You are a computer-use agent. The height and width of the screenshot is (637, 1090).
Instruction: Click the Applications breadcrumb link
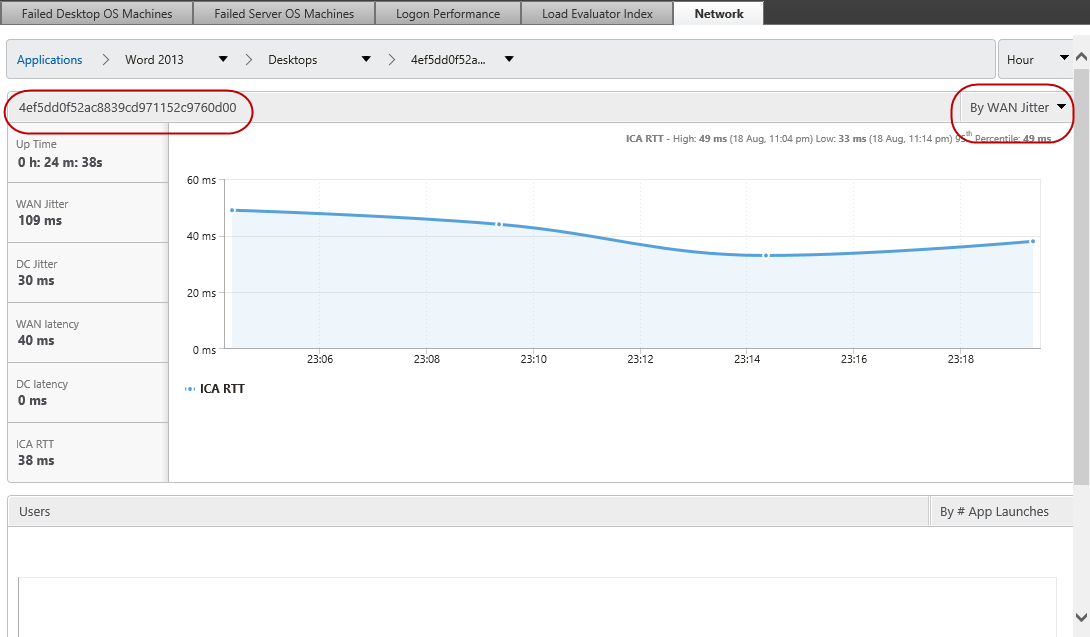(x=49, y=59)
